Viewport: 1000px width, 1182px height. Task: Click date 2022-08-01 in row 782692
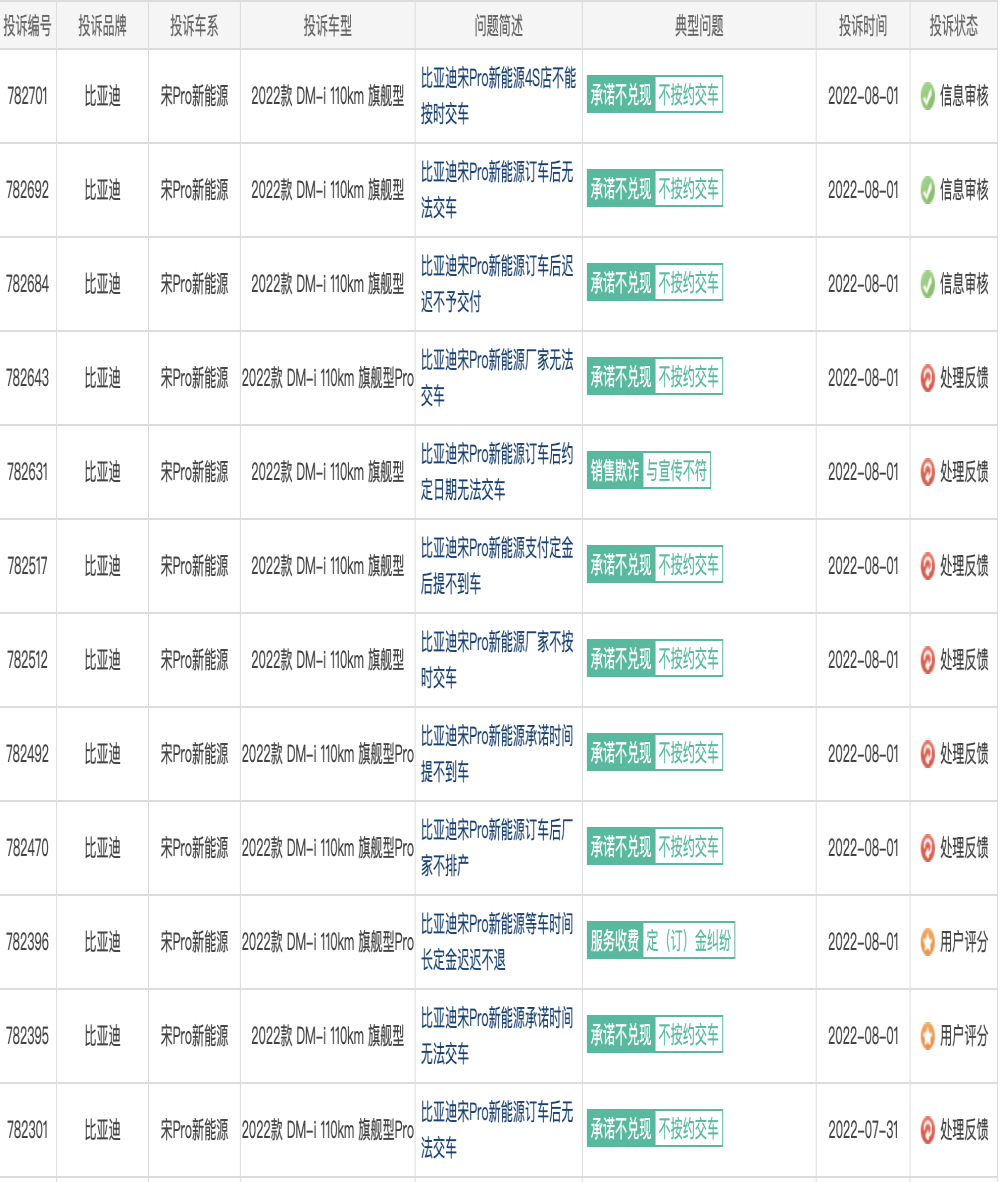click(x=863, y=190)
